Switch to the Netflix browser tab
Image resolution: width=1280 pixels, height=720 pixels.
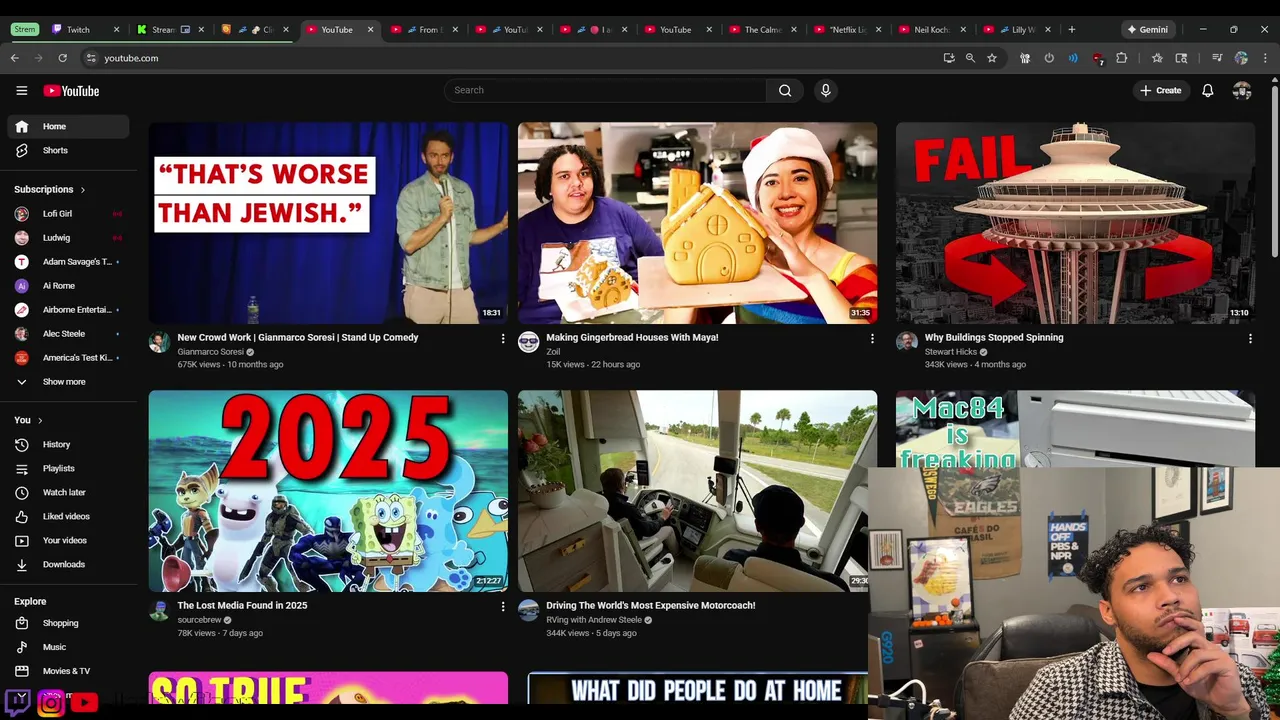(x=847, y=29)
